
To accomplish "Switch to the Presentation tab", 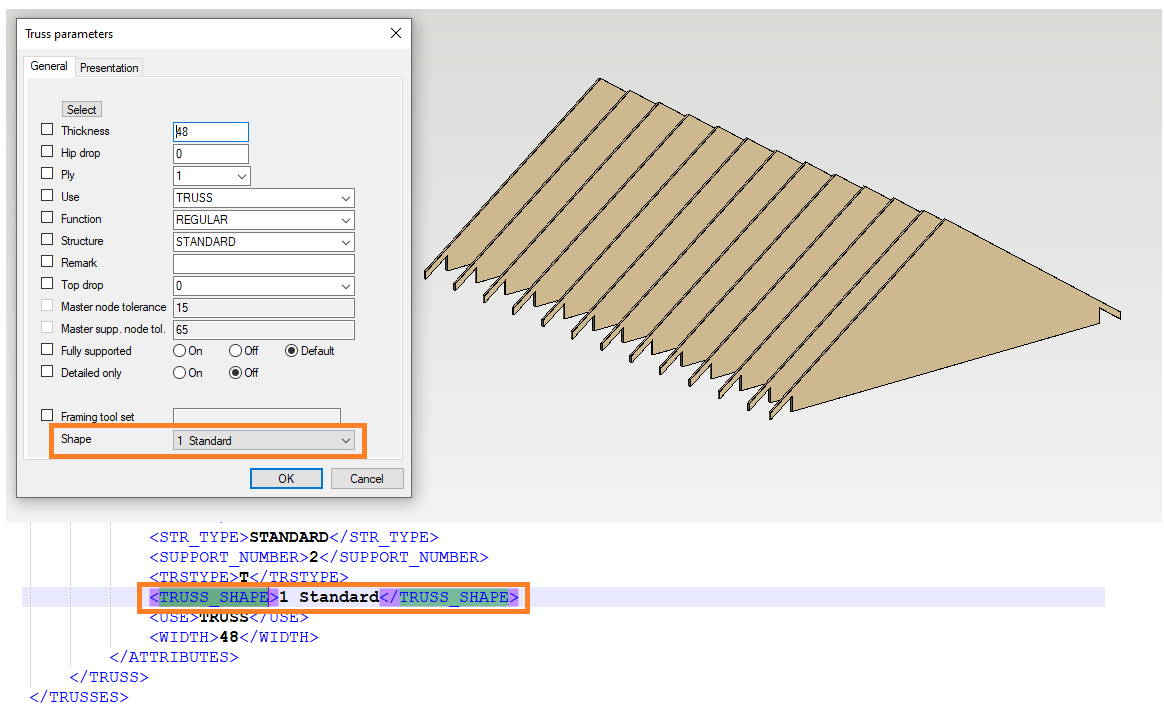I will coord(109,68).
